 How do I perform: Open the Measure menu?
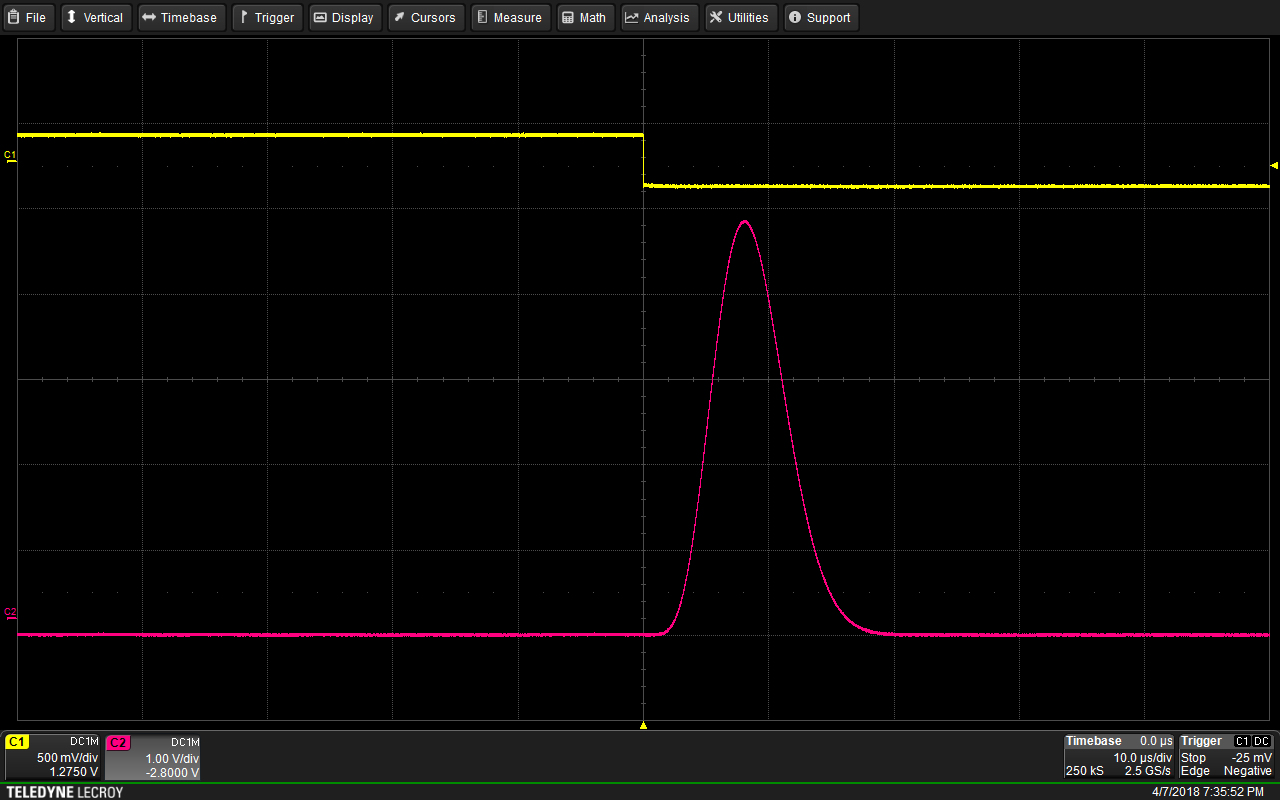point(510,17)
